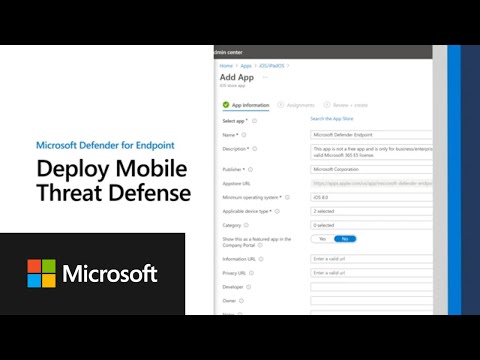Click the info icon next to Description
This screenshot has width=480, height=360.
(255, 149)
